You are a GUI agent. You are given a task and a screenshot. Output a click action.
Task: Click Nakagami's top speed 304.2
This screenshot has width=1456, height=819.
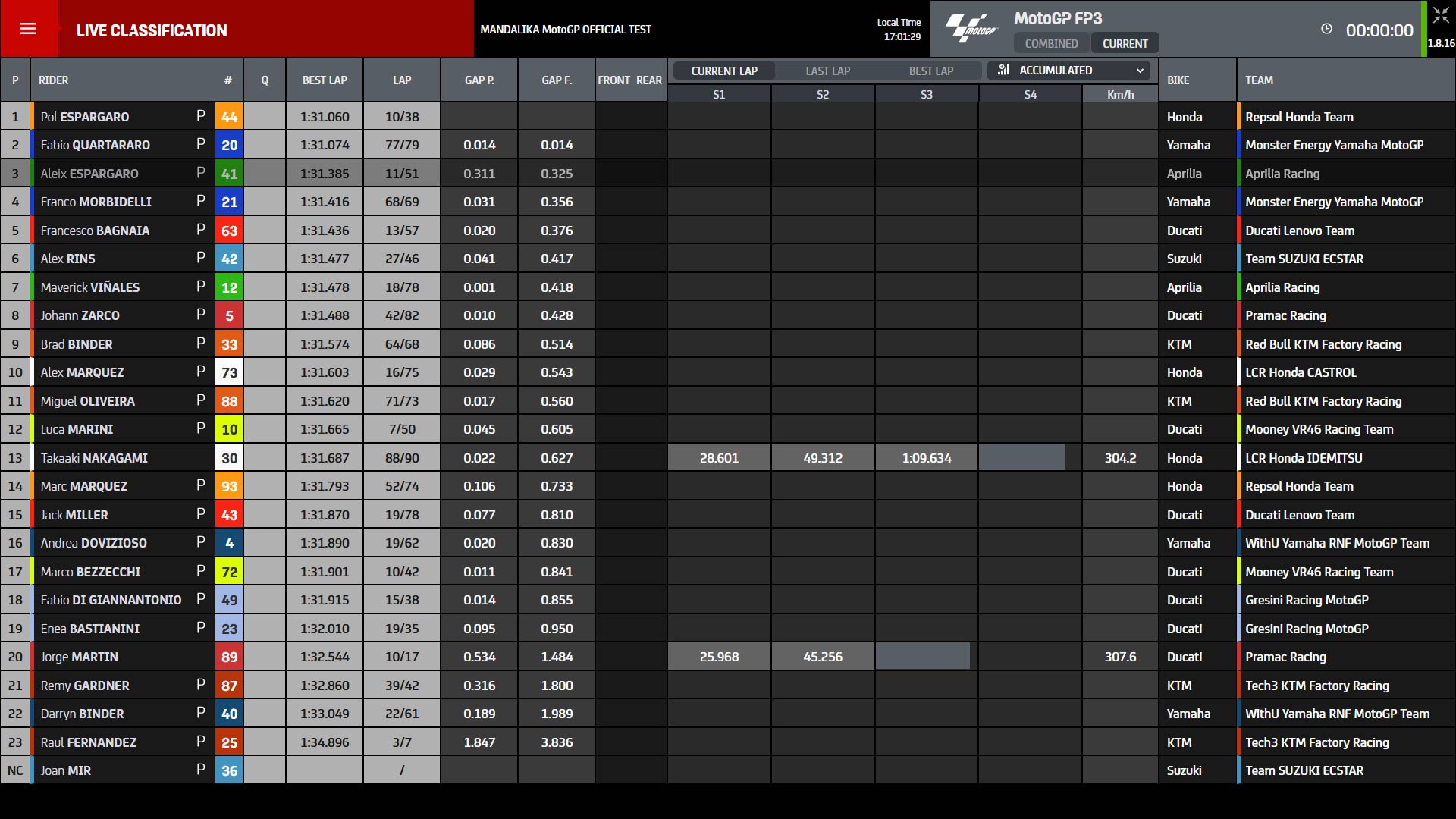[x=1120, y=458]
